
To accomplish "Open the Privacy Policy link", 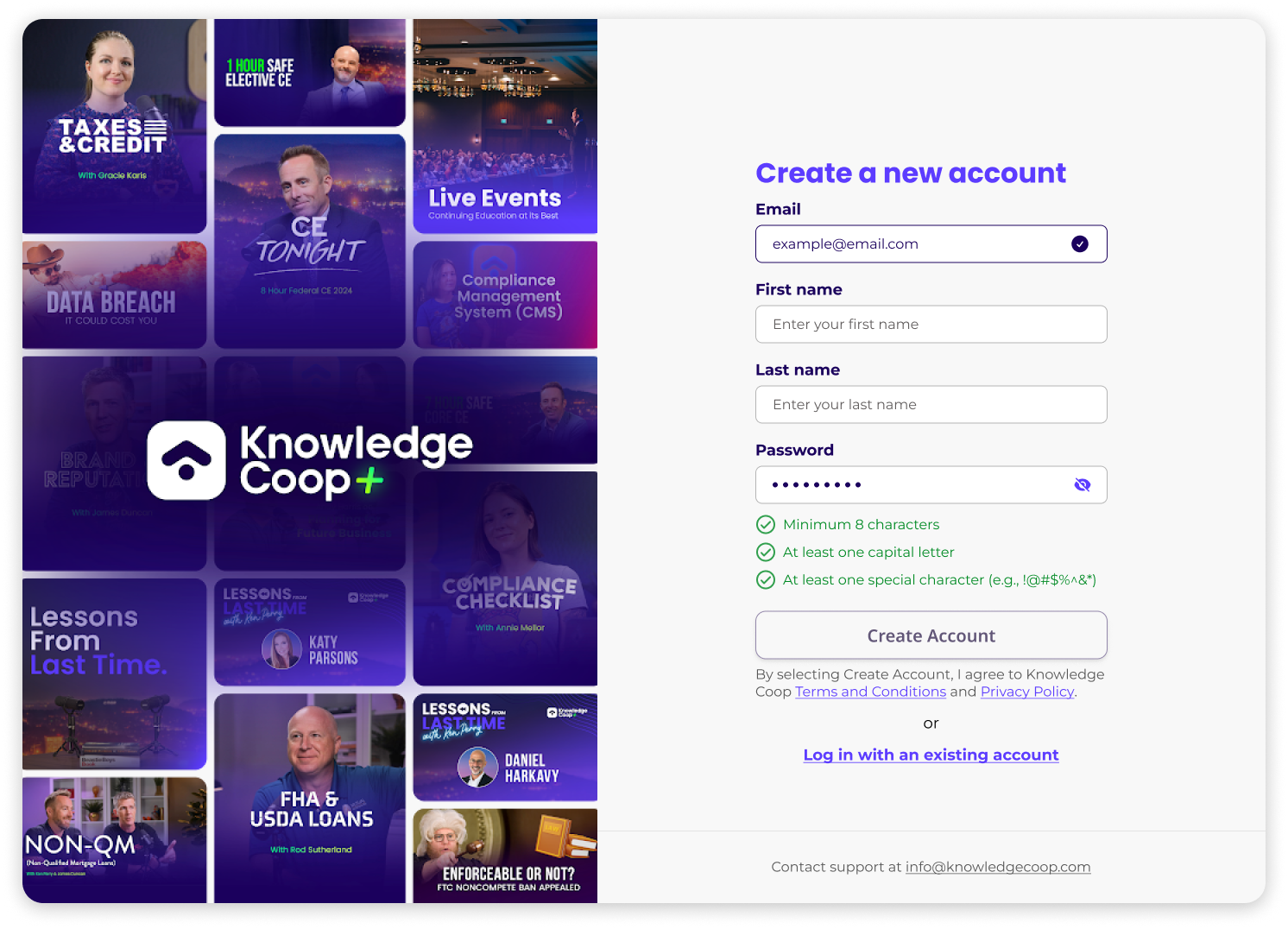I will tap(1026, 692).
